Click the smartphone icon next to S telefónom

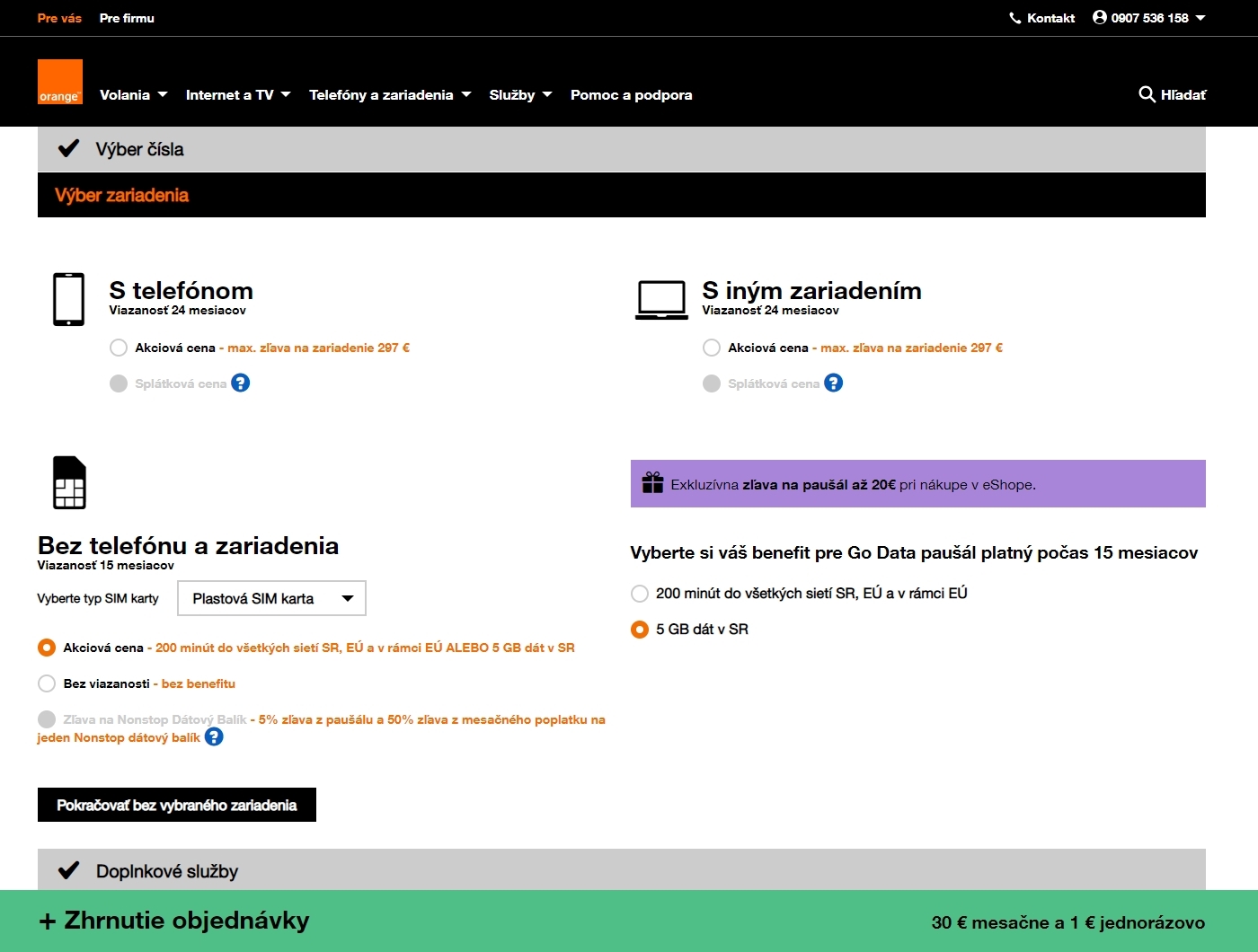point(69,299)
